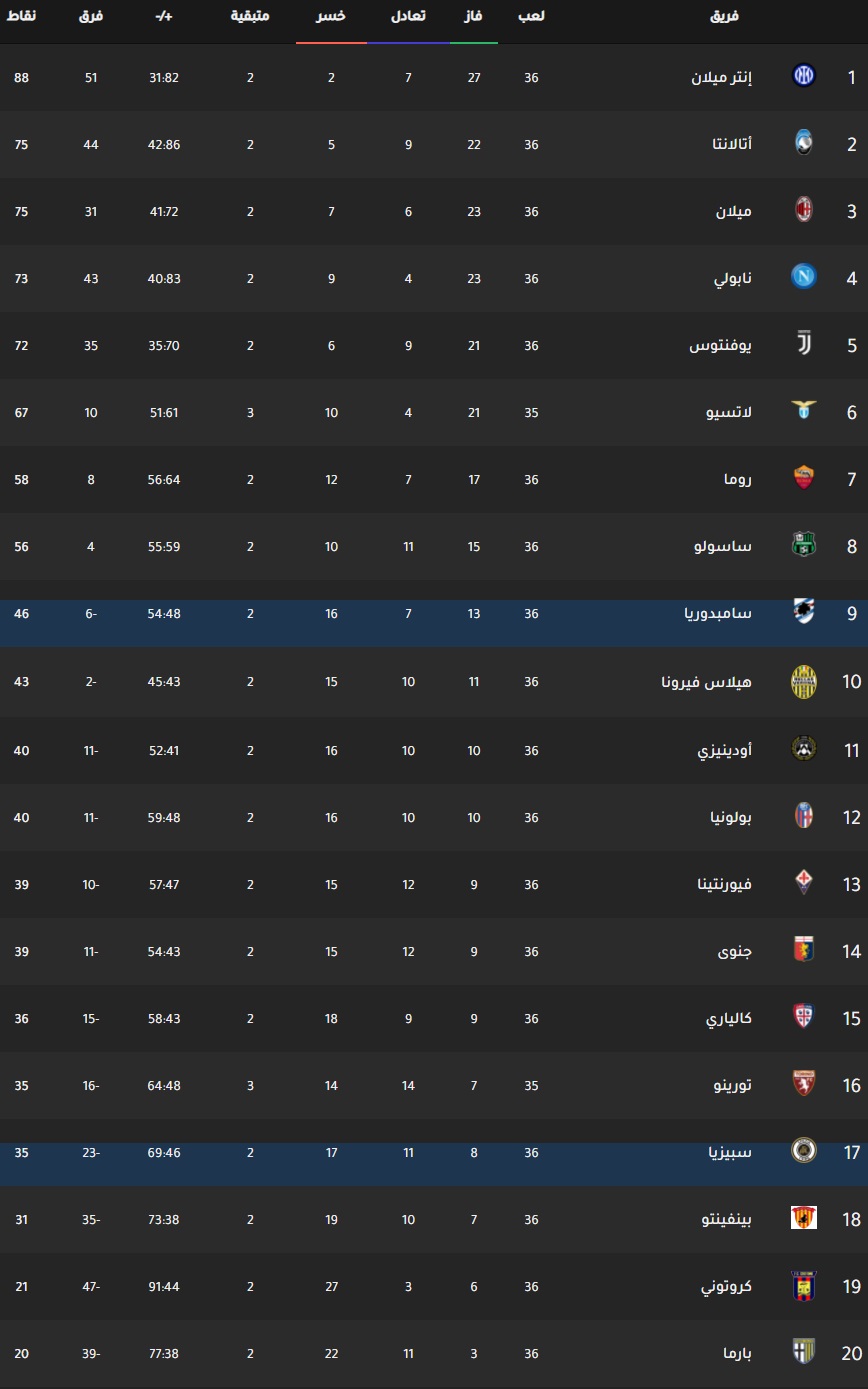Click the Roma club crest

[x=804, y=478]
